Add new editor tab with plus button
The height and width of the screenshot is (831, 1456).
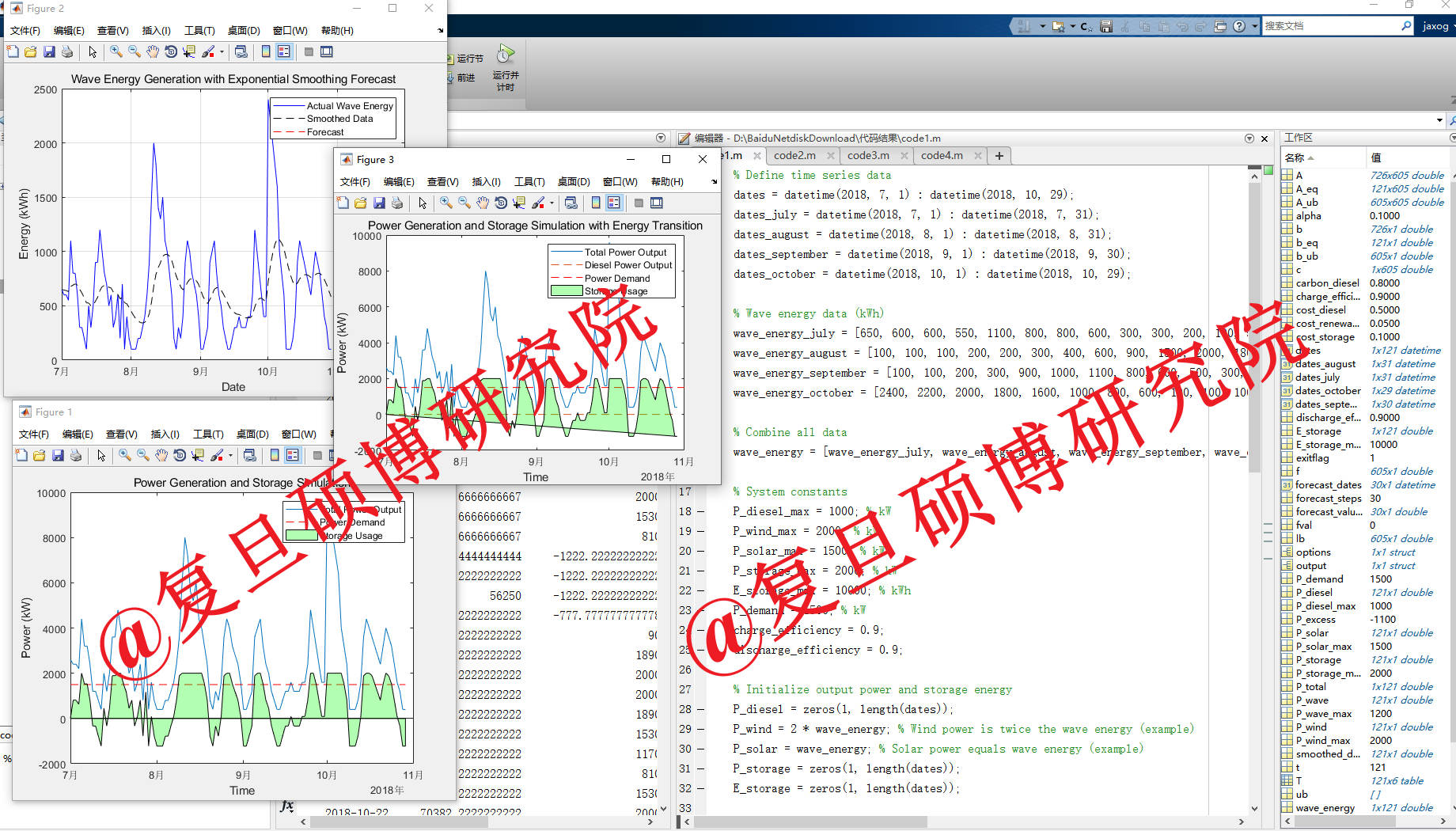click(999, 156)
